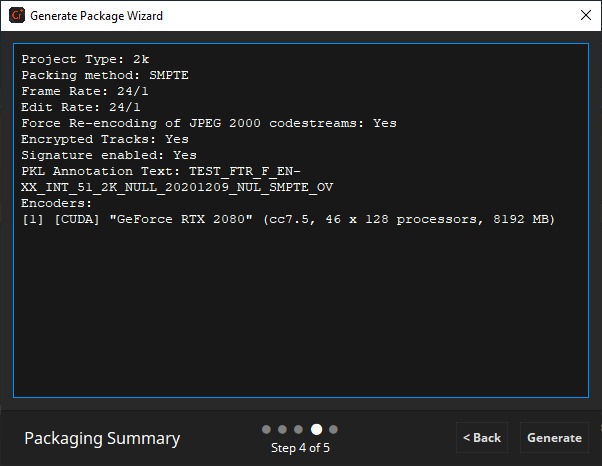This screenshot has height=466, width=602.
Task: Click the app logo in title bar
Action: pyautogui.click(x=15, y=16)
